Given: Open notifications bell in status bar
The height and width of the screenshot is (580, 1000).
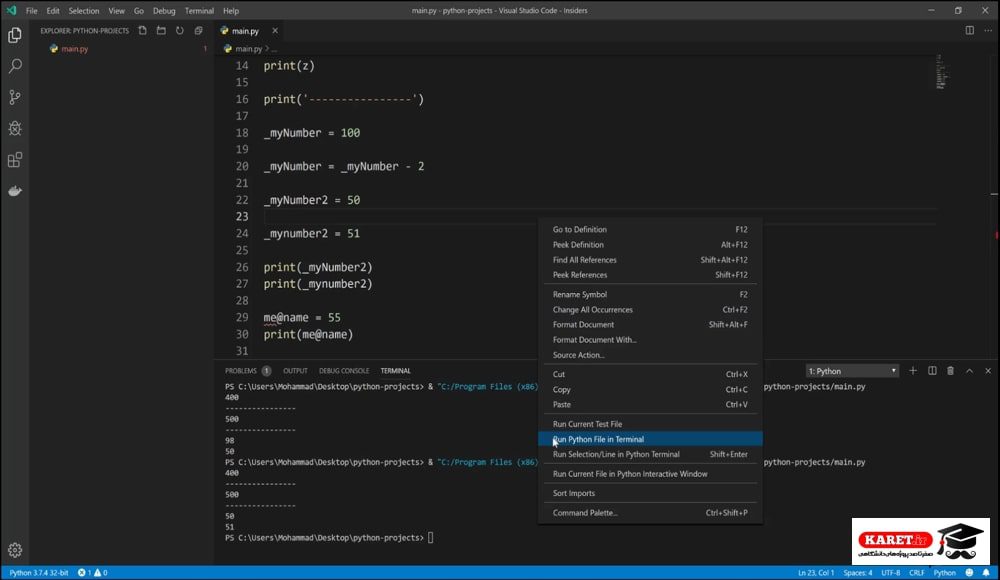Looking at the screenshot, I should coord(986,573).
